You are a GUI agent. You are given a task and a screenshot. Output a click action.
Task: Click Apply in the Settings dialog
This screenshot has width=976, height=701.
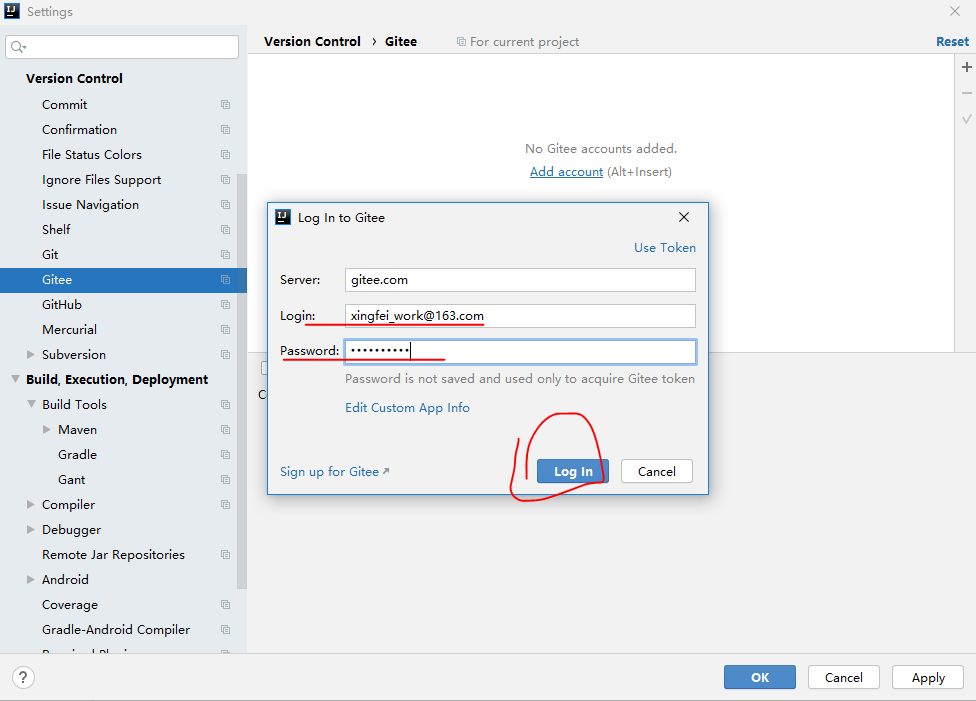pyautogui.click(x=928, y=677)
